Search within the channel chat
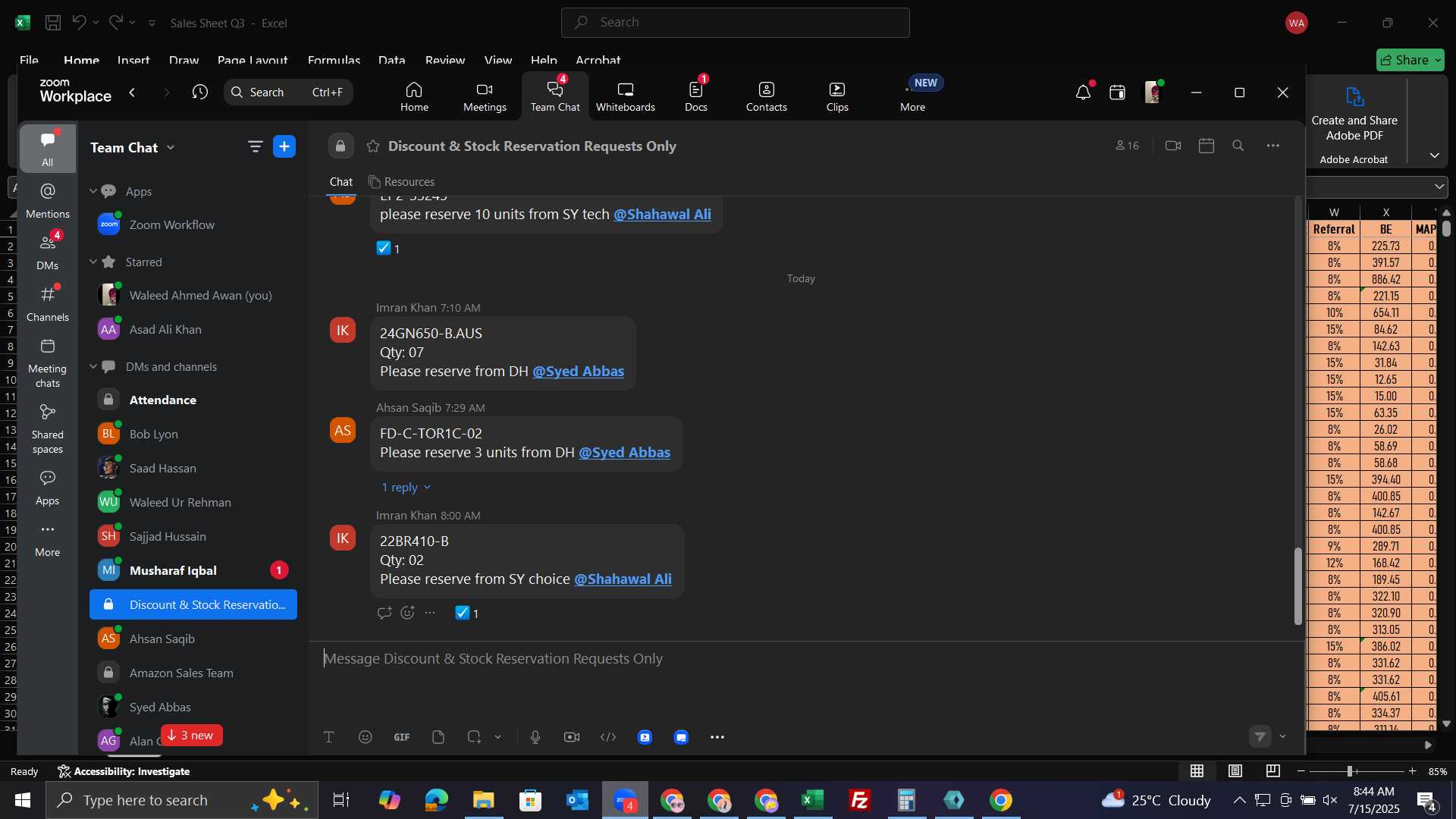The image size is (1456, 819). point(1238,146)
